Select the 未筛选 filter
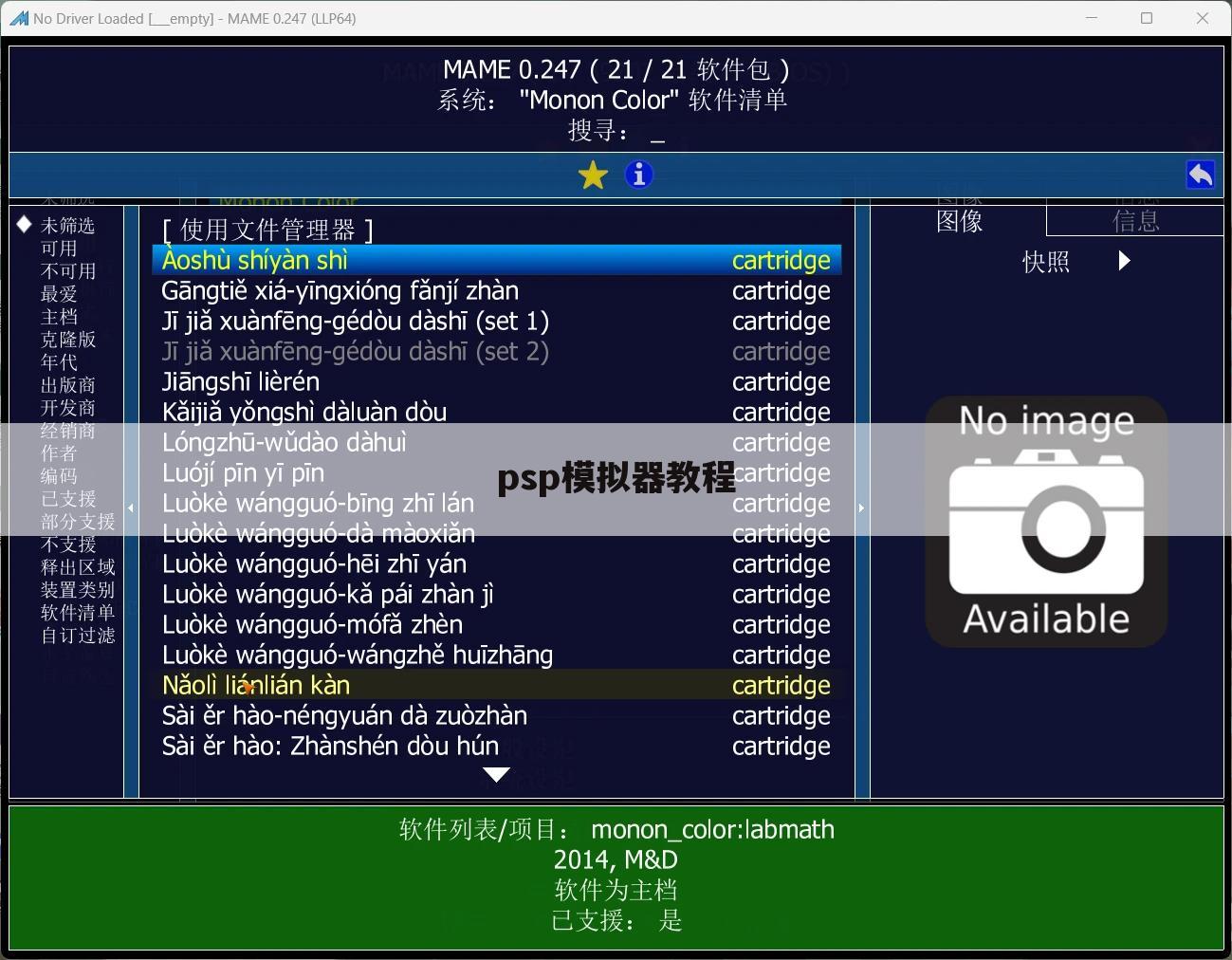The height and width of the screenshot is (960, 1232). [67, 226]
